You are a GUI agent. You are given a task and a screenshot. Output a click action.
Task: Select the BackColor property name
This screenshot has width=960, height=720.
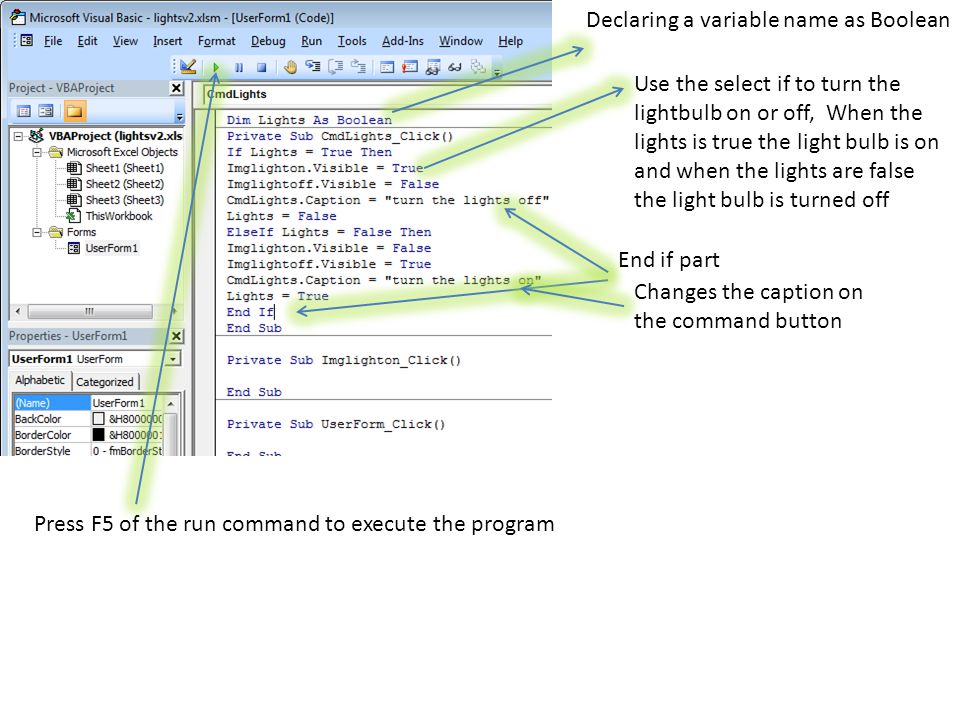coord(38,419)
